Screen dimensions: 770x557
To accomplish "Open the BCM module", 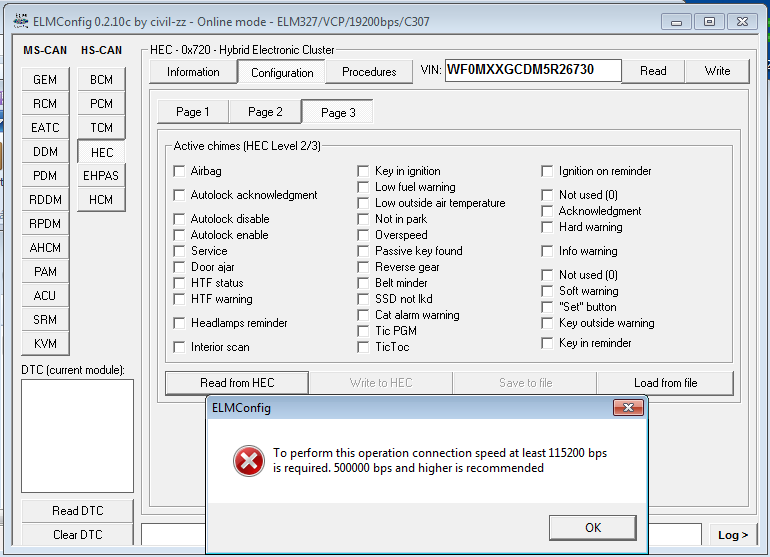I will tap(101, 80).
